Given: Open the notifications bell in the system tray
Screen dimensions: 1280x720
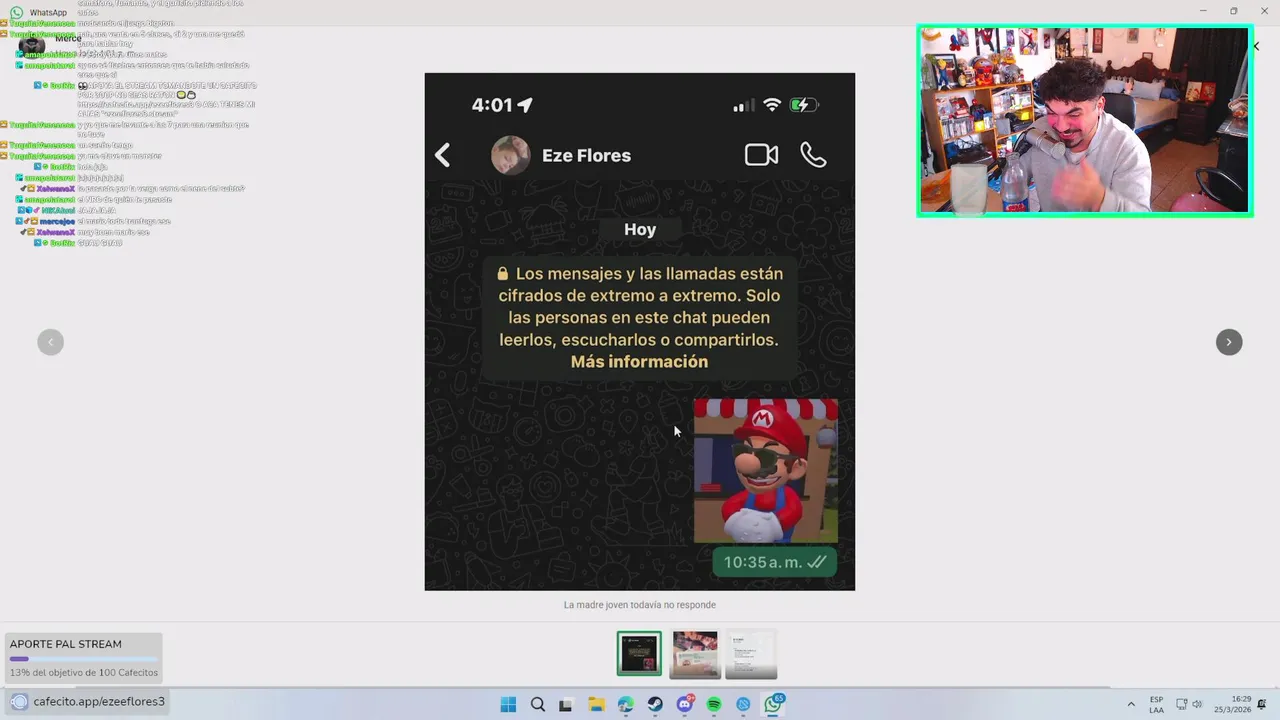Looking at the screenshot, I should (1263, 704).
